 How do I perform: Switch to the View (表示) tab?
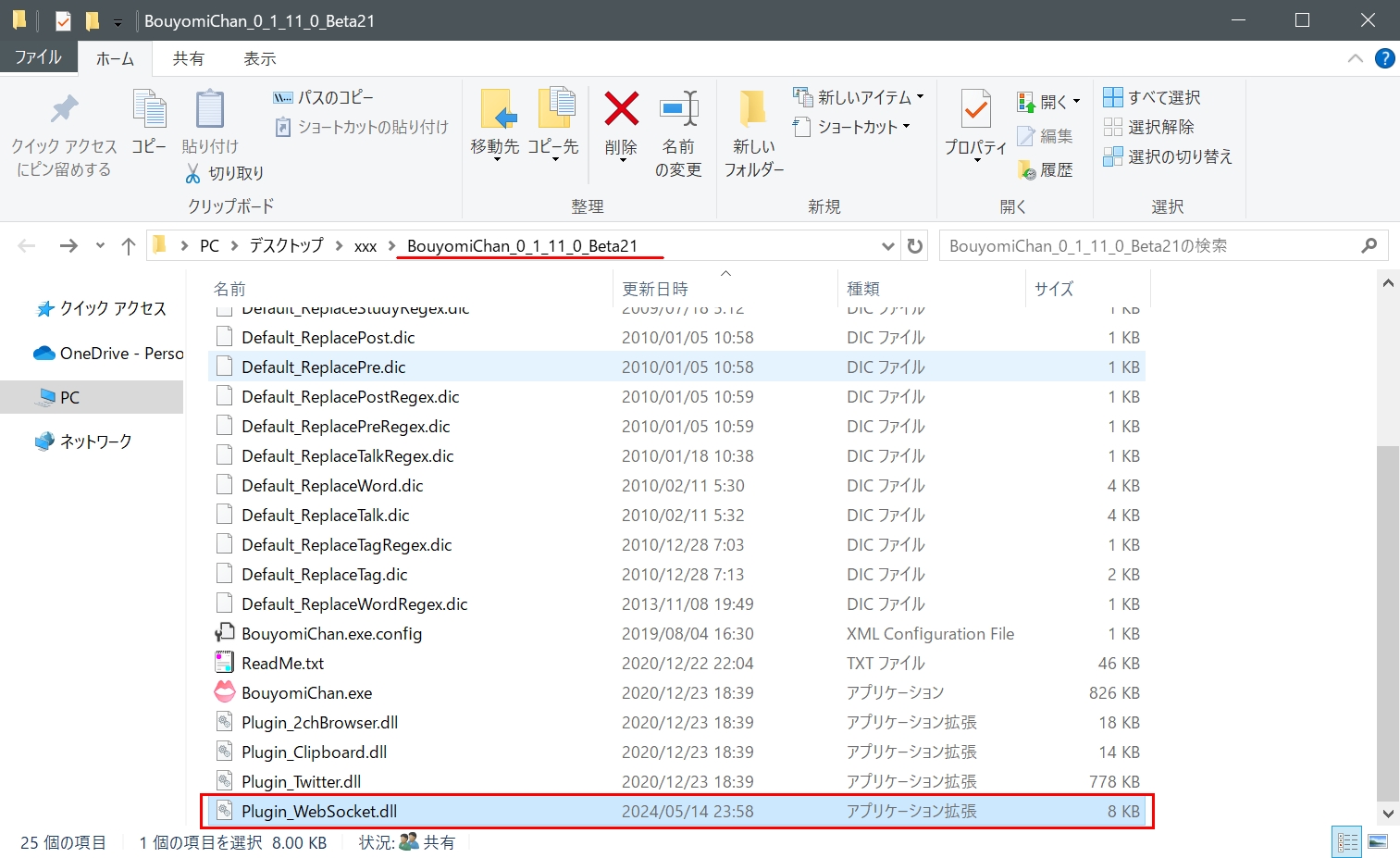260,58
